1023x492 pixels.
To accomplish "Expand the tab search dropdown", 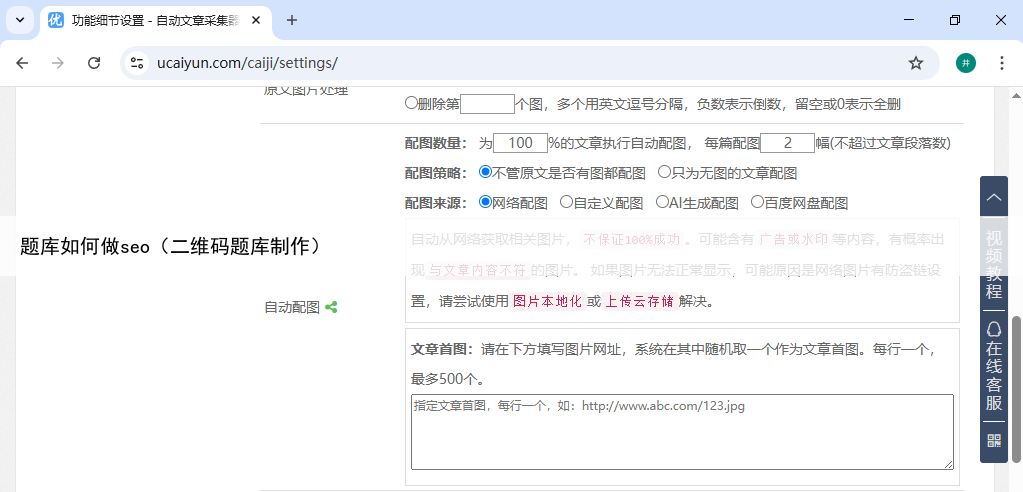I will click(20, 20).
